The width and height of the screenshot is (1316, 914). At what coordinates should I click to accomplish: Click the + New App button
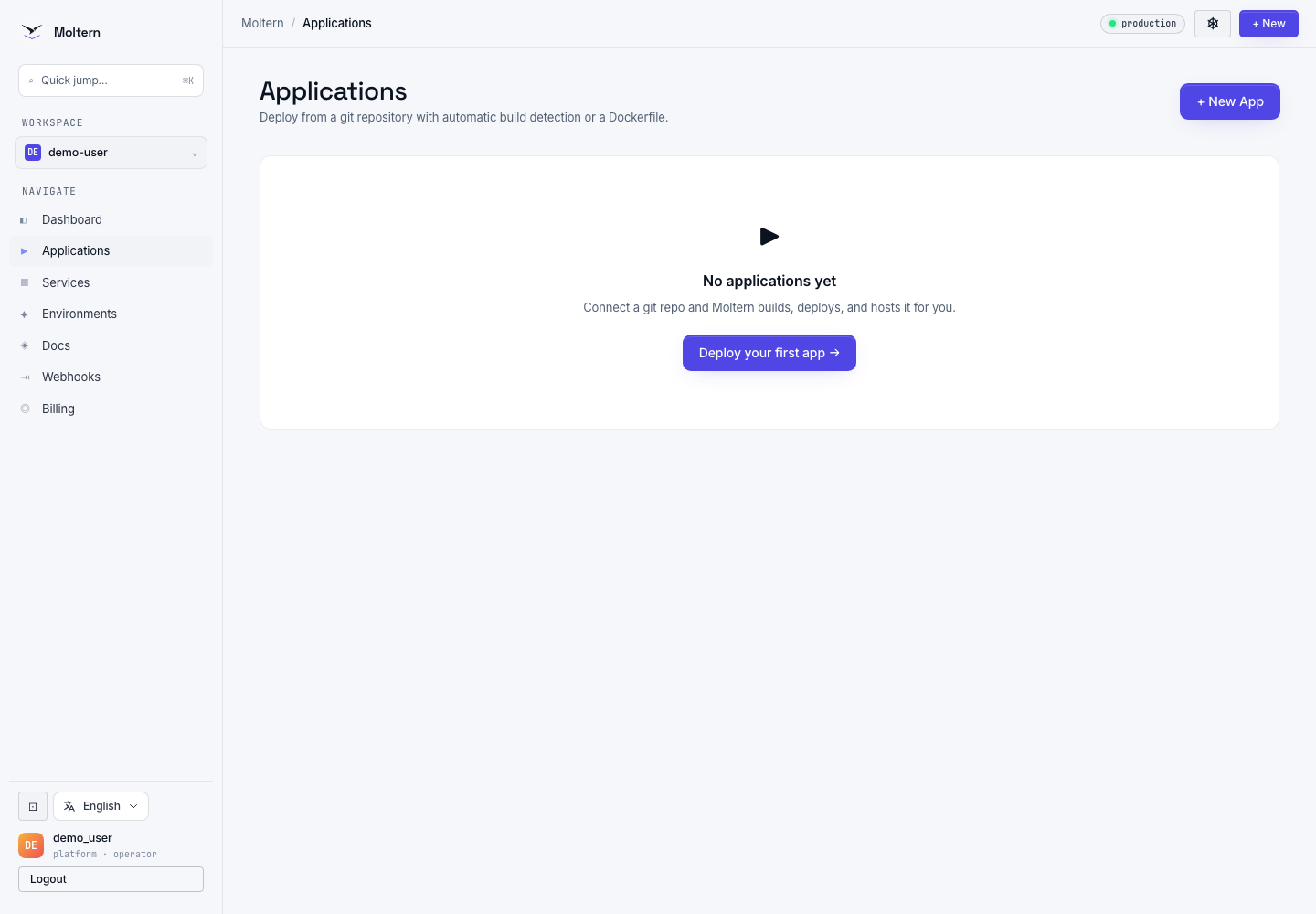(1230, 101)
